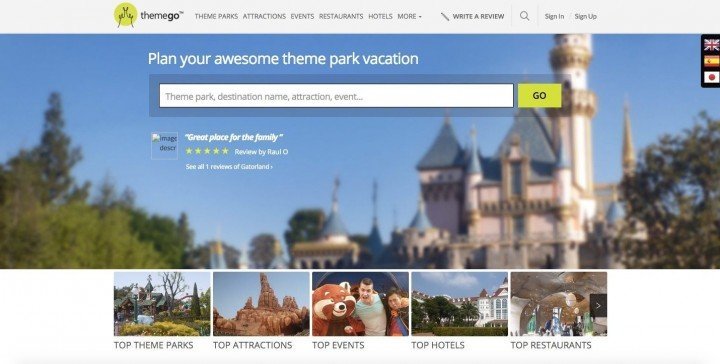Viewport: 720px width, 364px height.
Task: Open the Theme Parks menu item
Action: point(216,17)
